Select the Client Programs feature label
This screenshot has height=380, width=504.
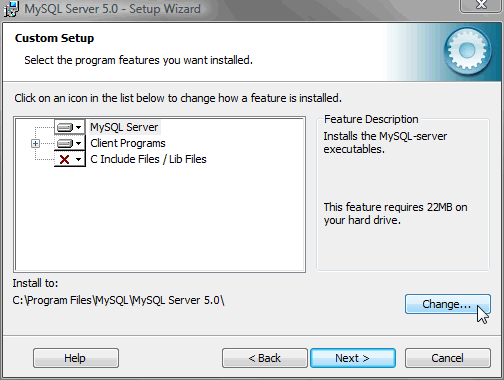pyautogui.click(x=128, y=143)
